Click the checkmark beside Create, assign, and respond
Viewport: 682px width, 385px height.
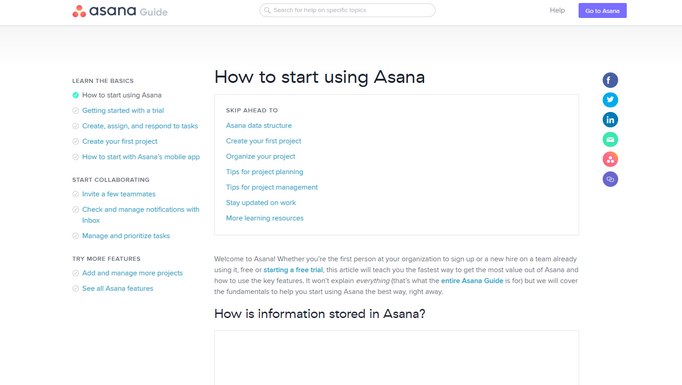tap(75, 126)
